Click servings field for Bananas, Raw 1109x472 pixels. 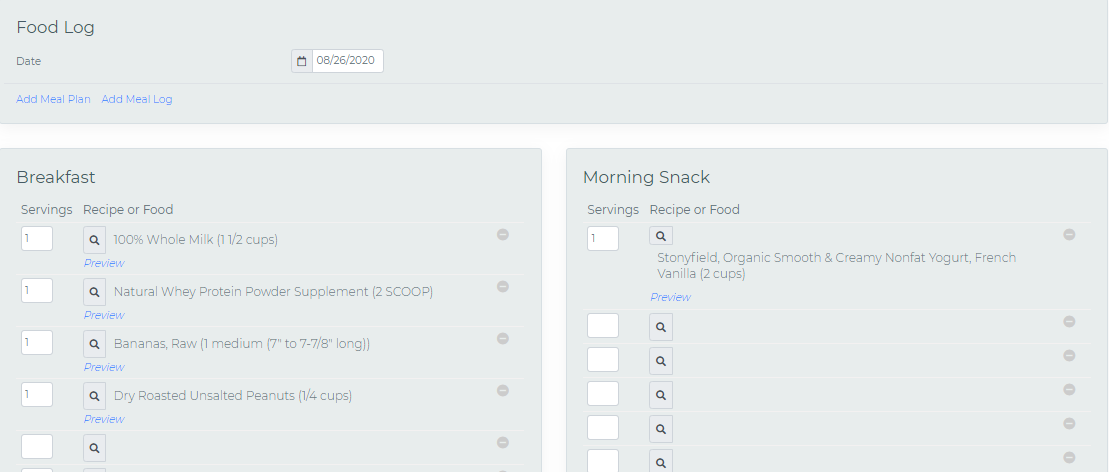pyautogui.click(x=37, y=344)
